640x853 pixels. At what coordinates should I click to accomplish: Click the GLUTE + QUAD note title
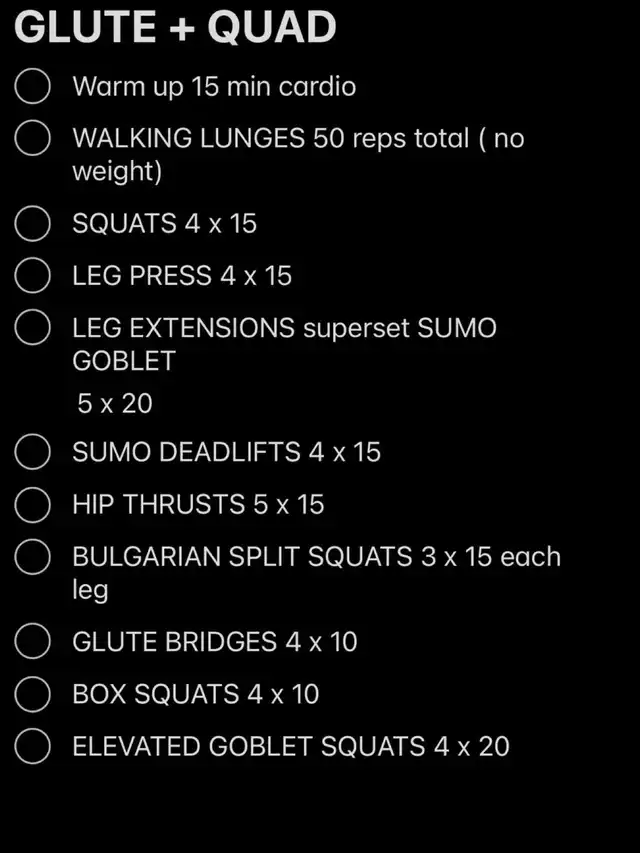[x=175, y=27]
